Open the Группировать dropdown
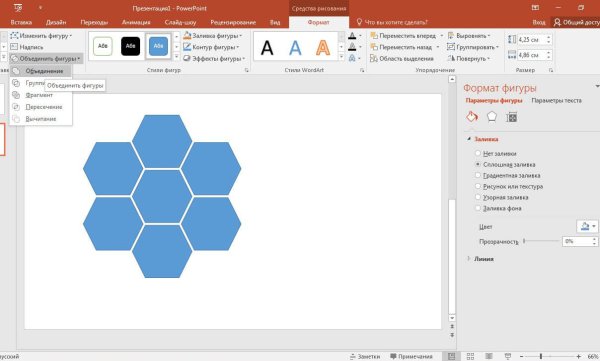The image size is (600, 361). [473, 47]
